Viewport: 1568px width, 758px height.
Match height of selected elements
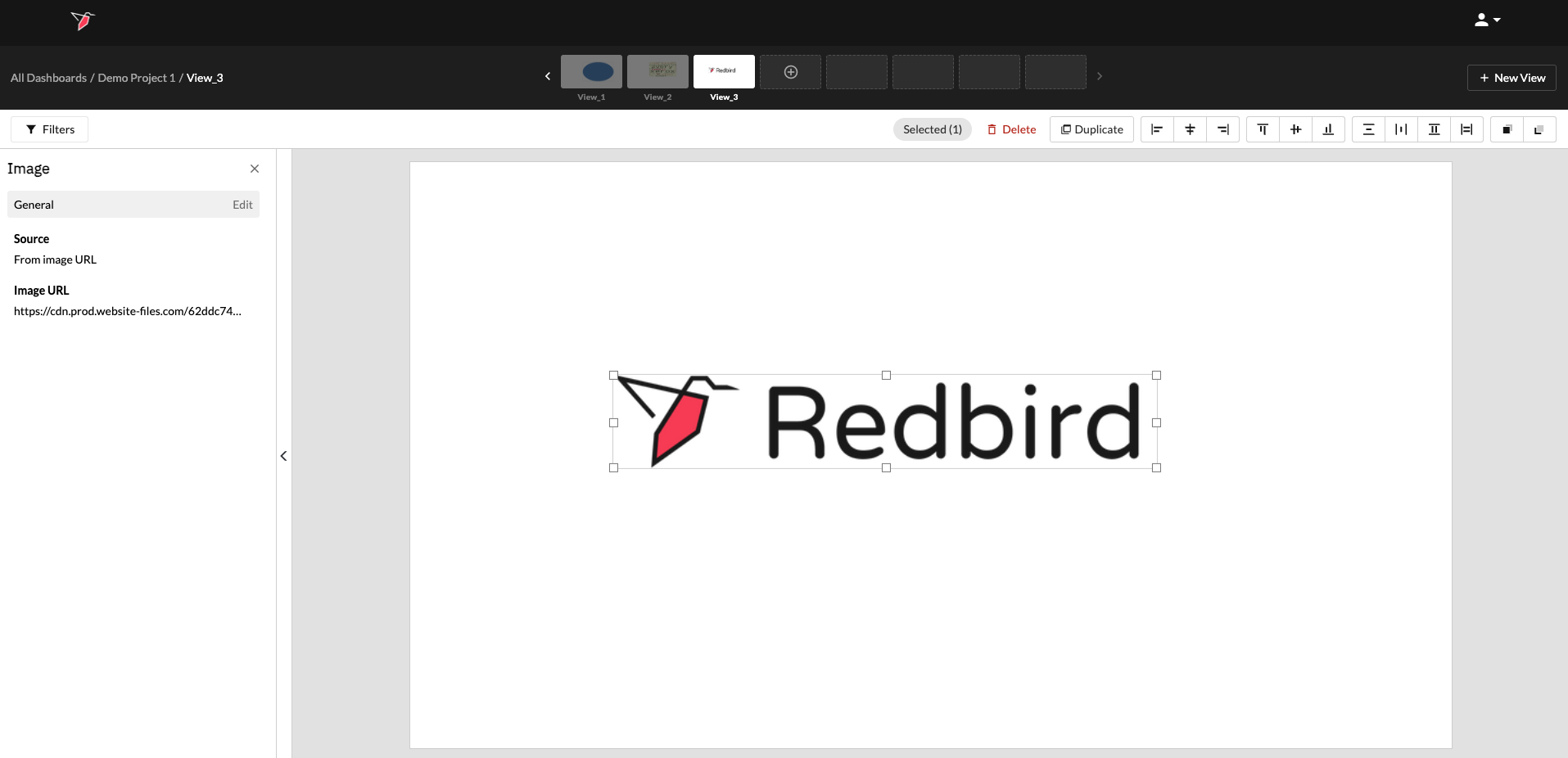coord(1434,129)
